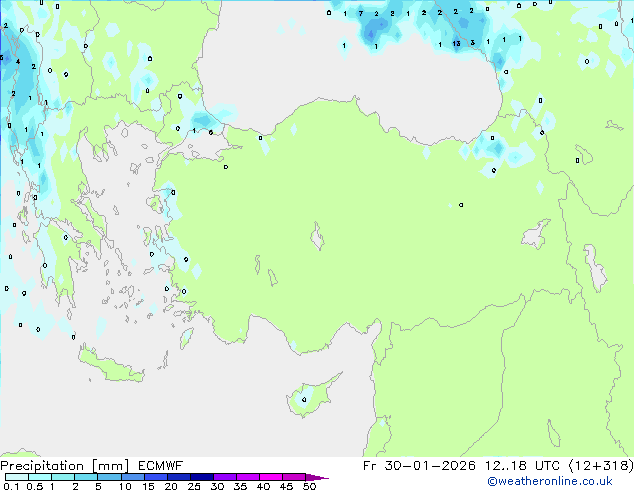This screenshot has height=490, width=634.
Task: Click the '13' precipitation value on map
Action: click(456, 43)
